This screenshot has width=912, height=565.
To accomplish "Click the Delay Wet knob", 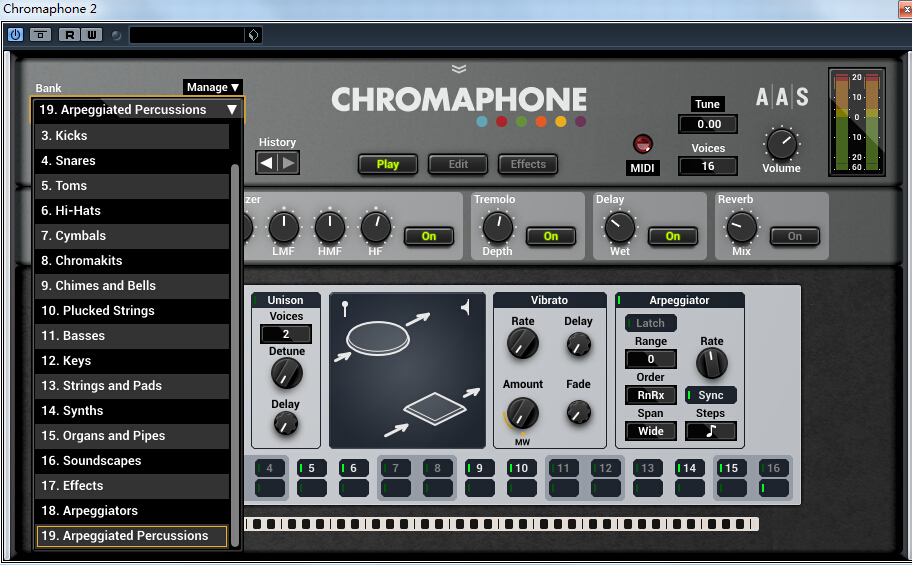I will 620,227.
